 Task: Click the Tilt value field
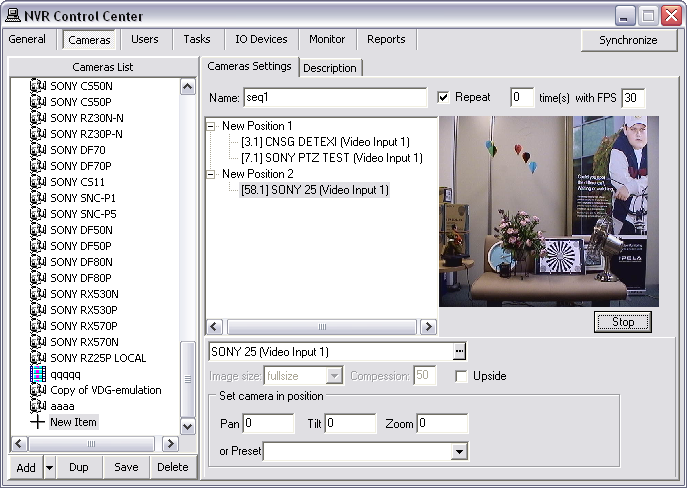(351, 423)
